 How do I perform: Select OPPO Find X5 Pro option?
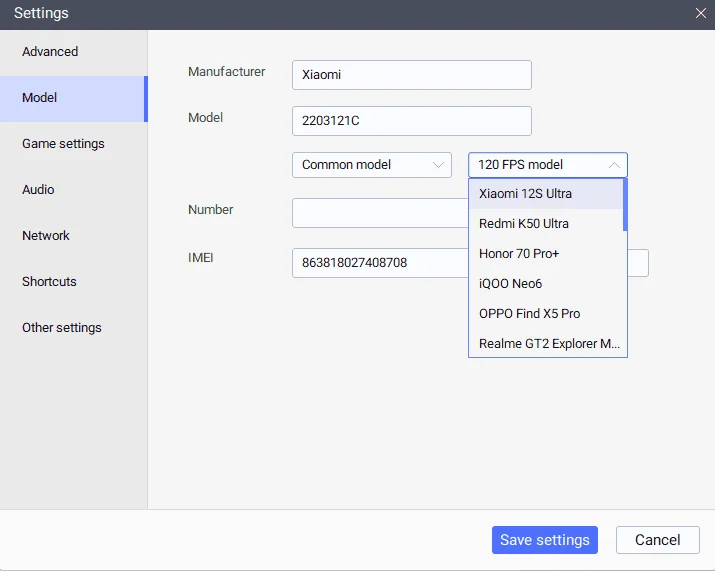click(x=548, y=314)
